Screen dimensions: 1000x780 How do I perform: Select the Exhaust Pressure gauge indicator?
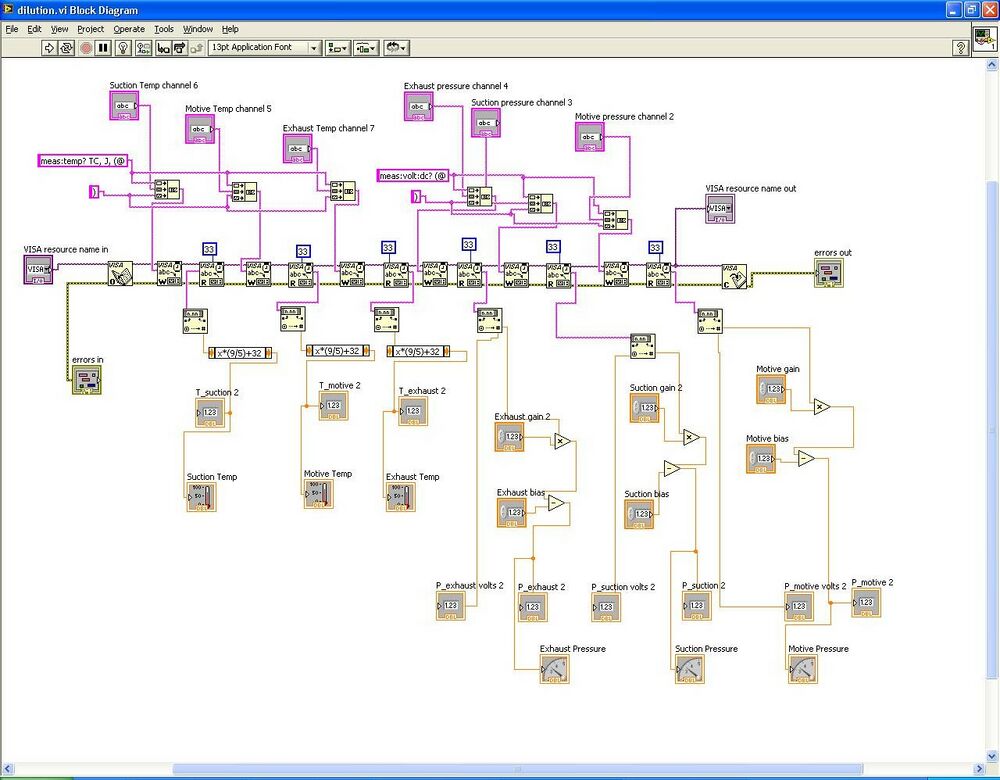(554, 670)
